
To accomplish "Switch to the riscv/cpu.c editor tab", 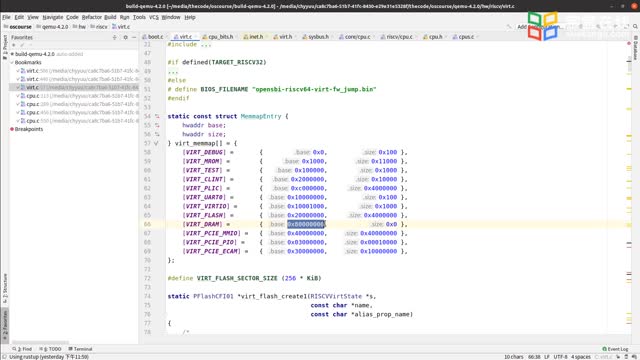I will coord(399,37).
